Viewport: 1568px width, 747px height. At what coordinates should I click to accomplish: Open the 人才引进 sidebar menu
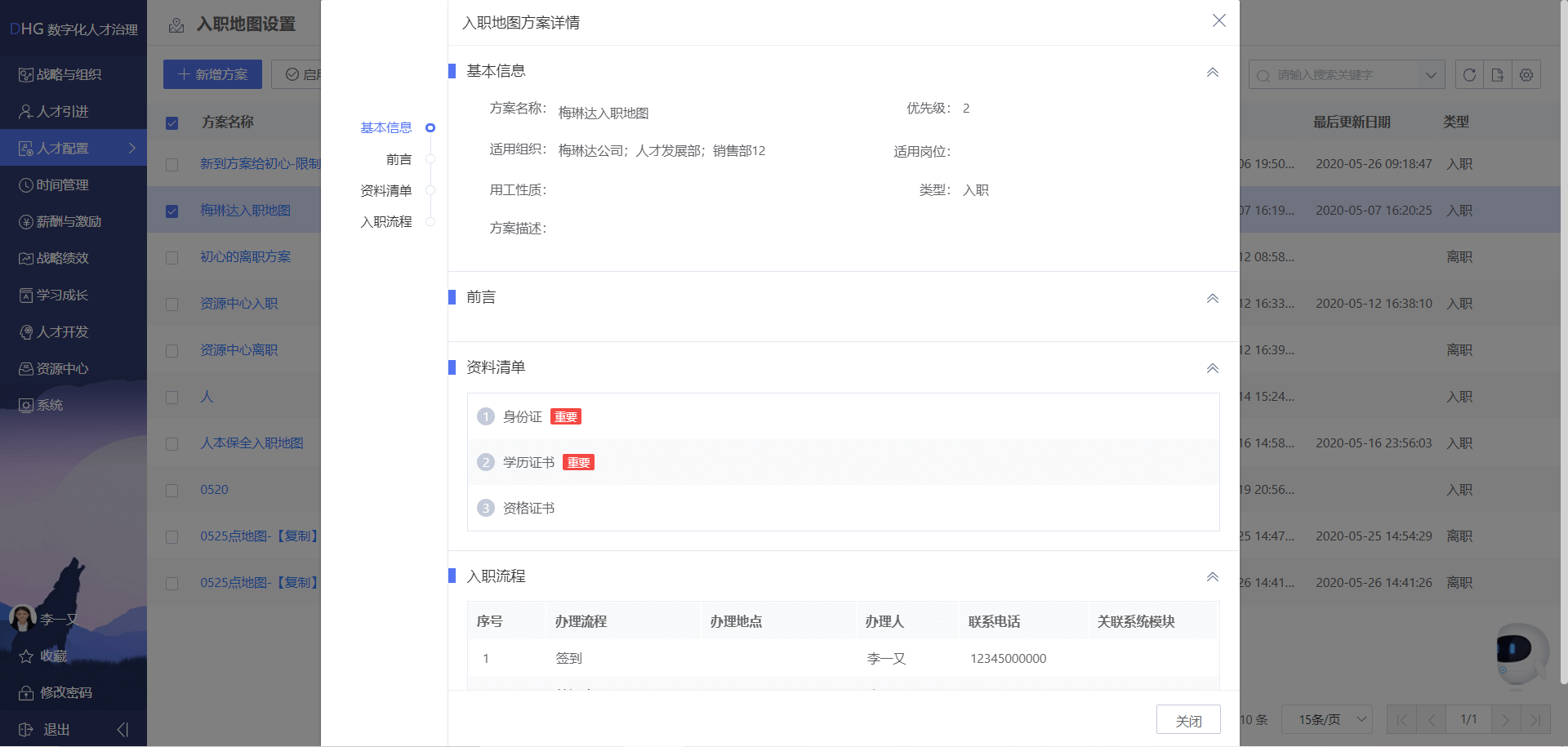62,112
